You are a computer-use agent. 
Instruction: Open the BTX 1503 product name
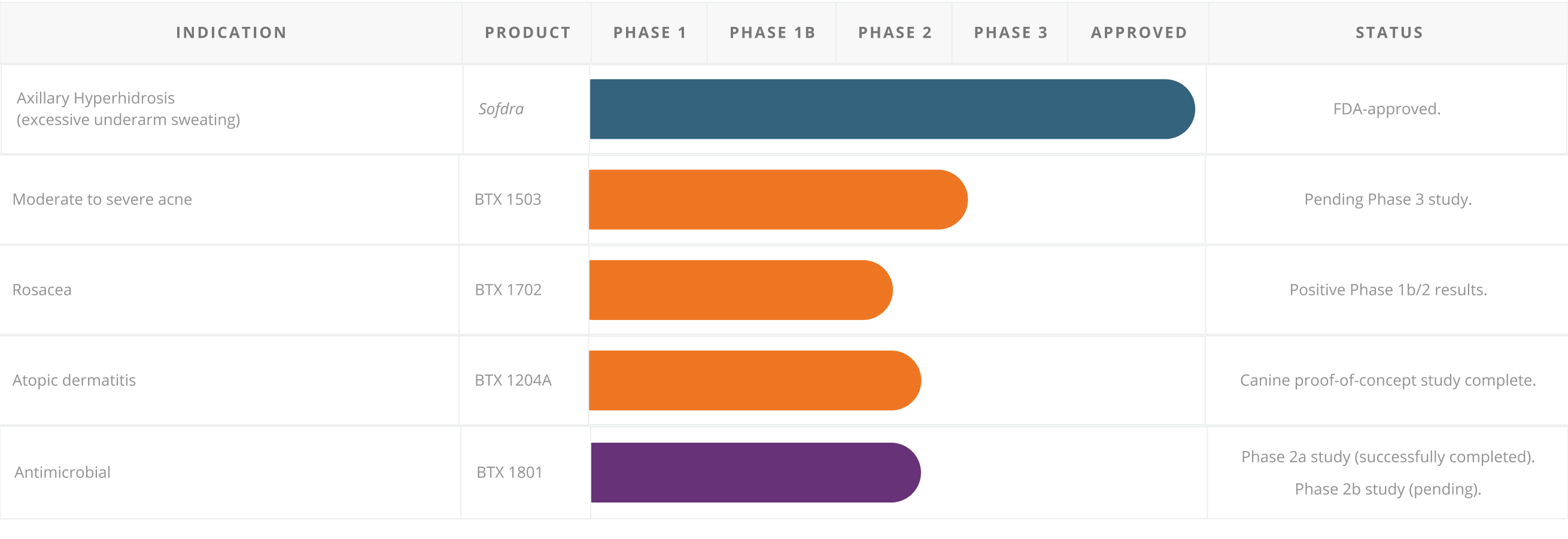click(508, 200)
